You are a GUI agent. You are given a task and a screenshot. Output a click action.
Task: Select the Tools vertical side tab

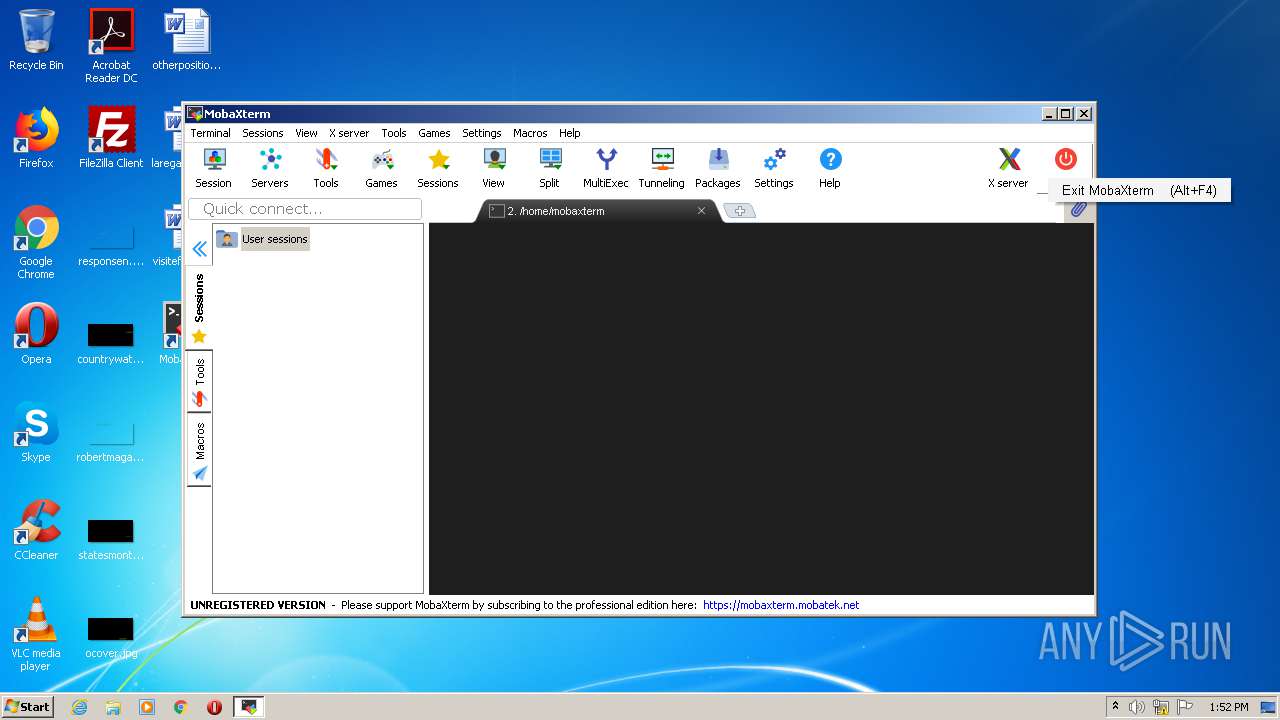pyautogui.click(x=200, y=383)
